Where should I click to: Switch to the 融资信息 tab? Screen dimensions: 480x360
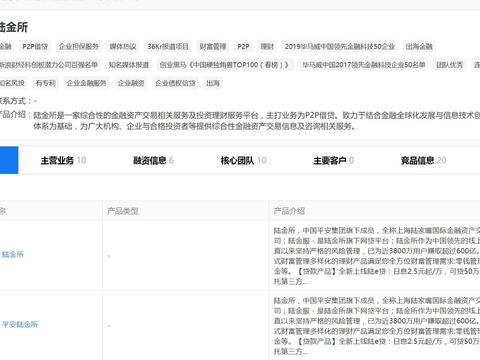click(153, 160)
